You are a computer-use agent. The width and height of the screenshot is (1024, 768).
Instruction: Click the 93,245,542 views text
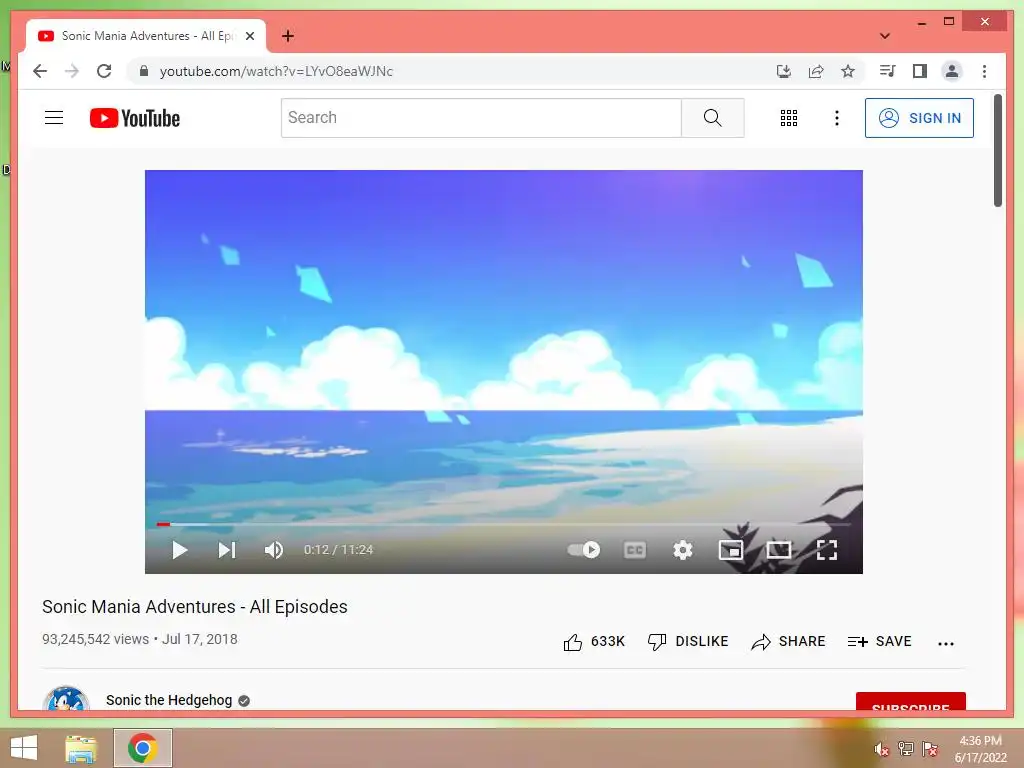[95, 639]
